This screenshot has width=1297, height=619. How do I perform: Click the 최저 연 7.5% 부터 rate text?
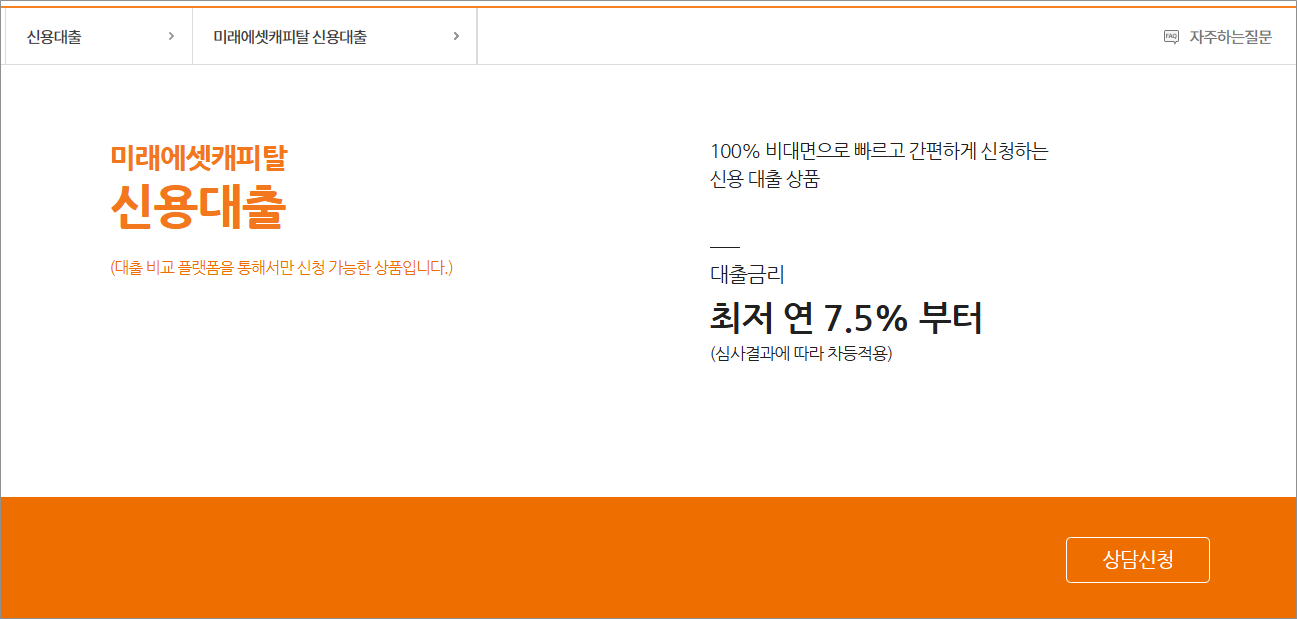tap(846, 318)
